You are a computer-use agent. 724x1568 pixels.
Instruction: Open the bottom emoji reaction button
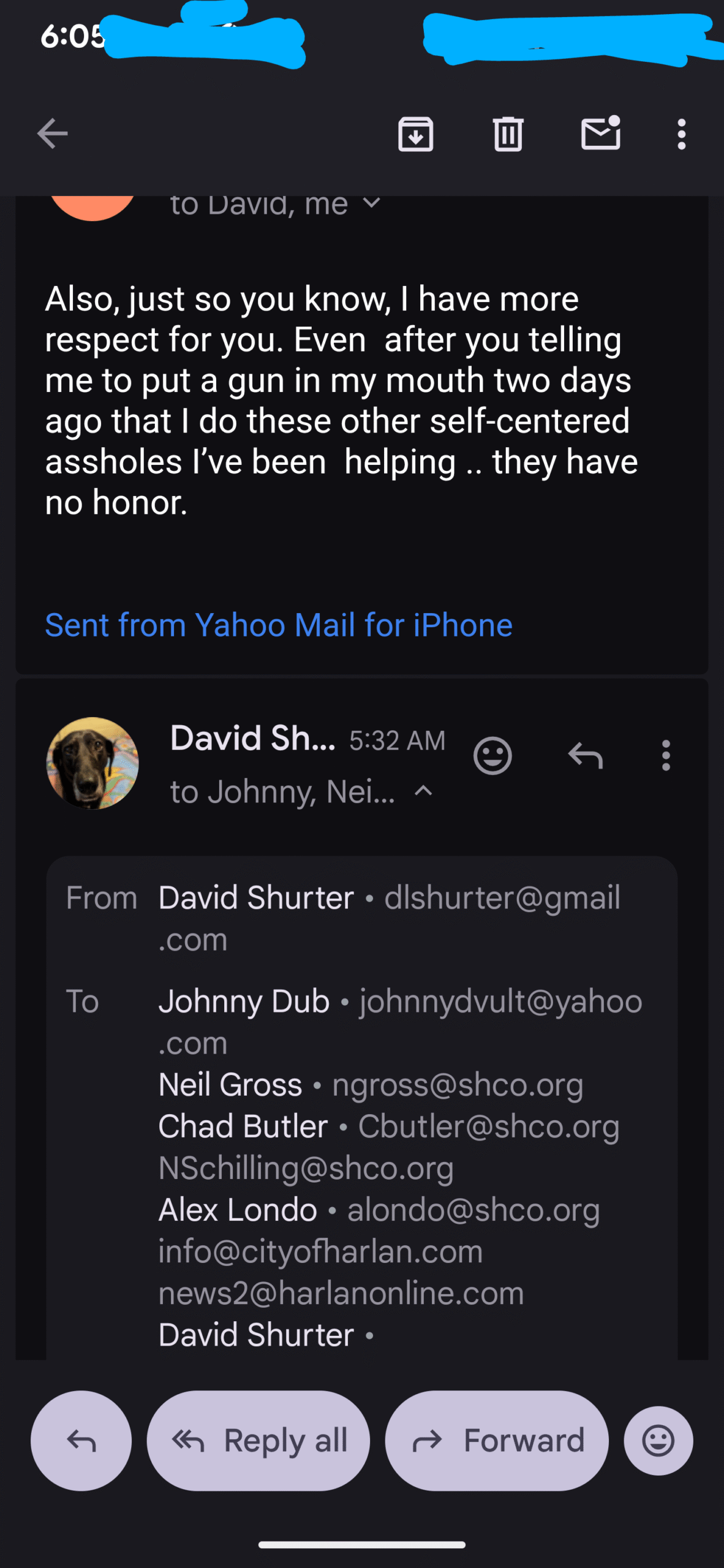[658, 1441]
